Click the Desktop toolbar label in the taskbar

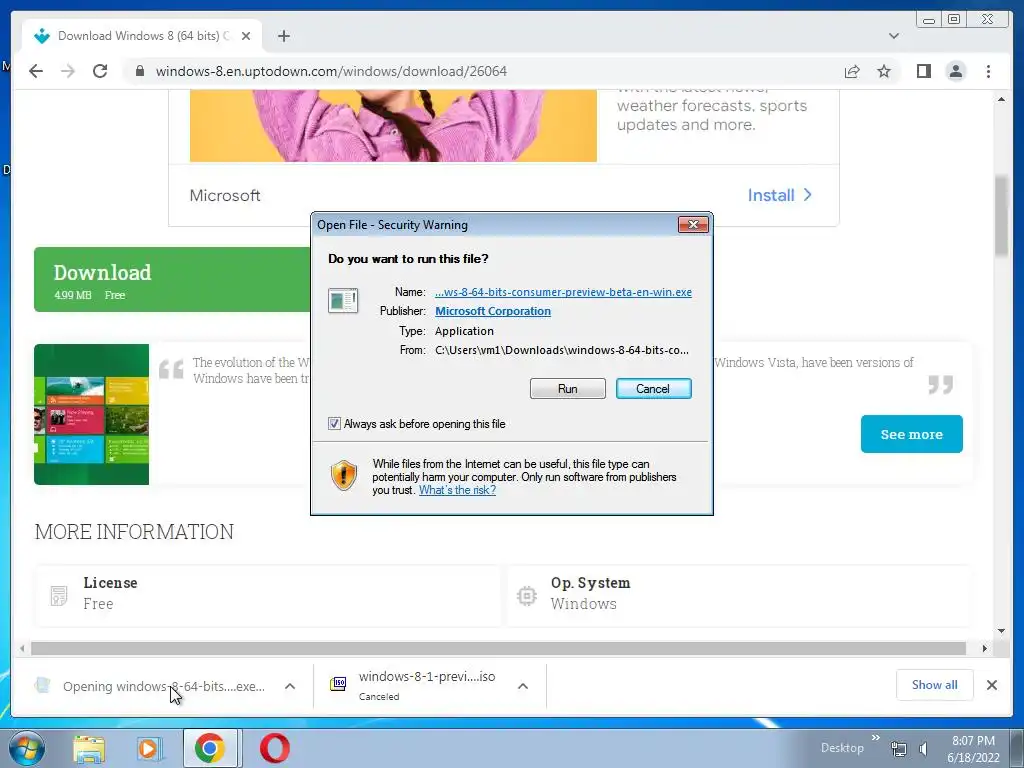pos(842,748)
